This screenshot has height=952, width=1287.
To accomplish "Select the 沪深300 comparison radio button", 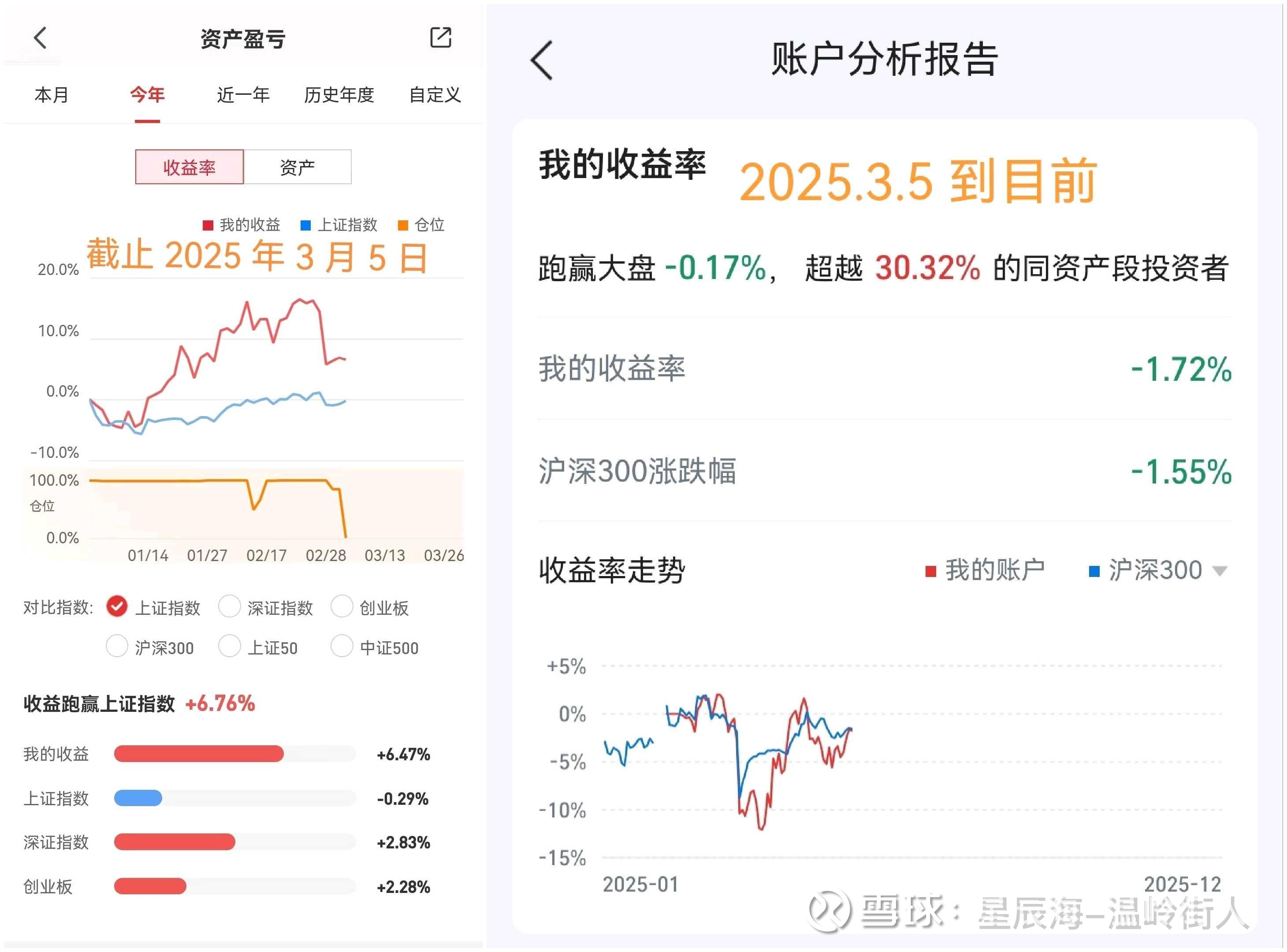I will [117, 647].
